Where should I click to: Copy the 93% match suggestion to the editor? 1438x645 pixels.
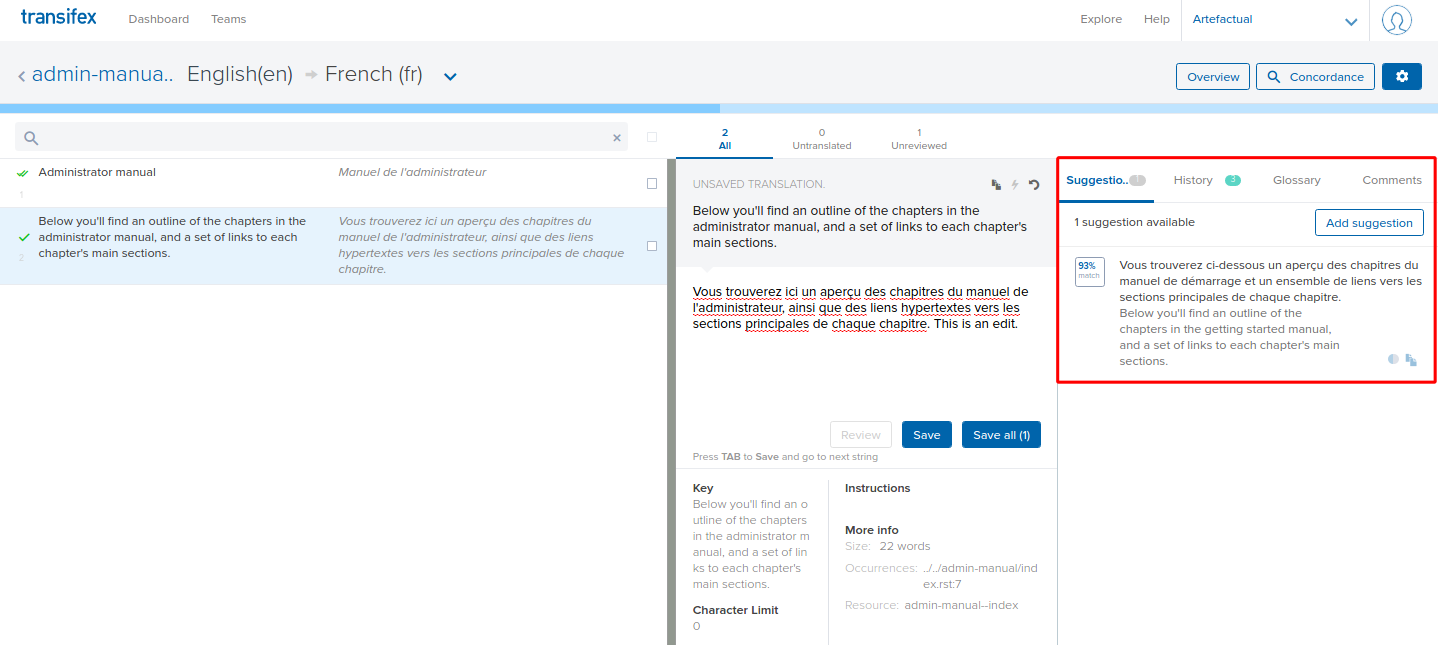pyautogui.click(x=1411, y=360)
